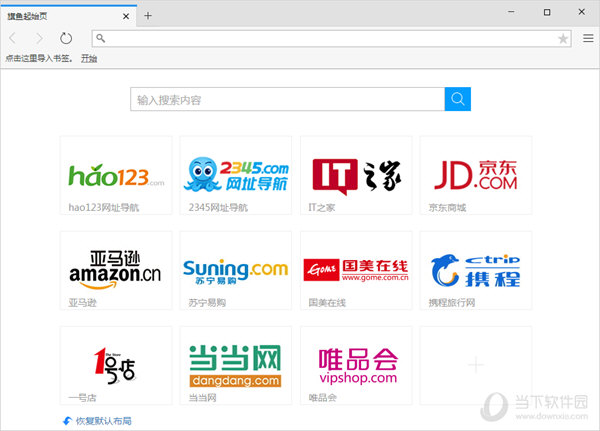Click the 2345网址导航 caption
This screenshot has width=600, height=431.
[x=218, y=207]
